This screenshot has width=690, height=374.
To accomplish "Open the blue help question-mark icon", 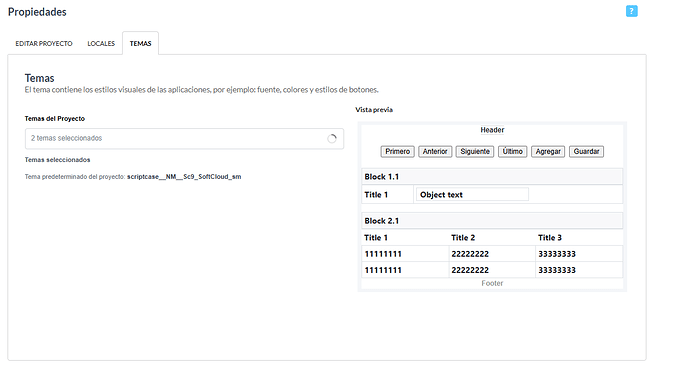I will pyautogui.click(x=631, y=11).
